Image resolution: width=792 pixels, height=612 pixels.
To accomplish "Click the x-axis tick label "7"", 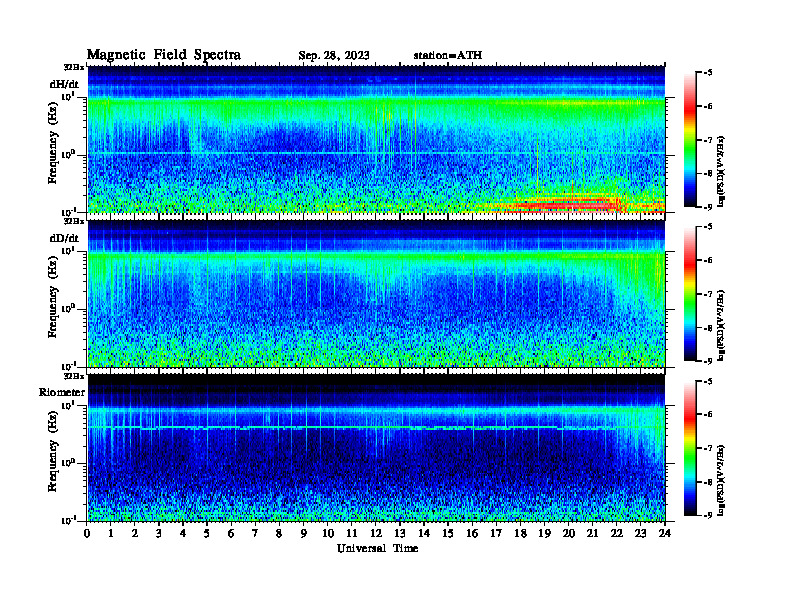I will pos(256,533).
